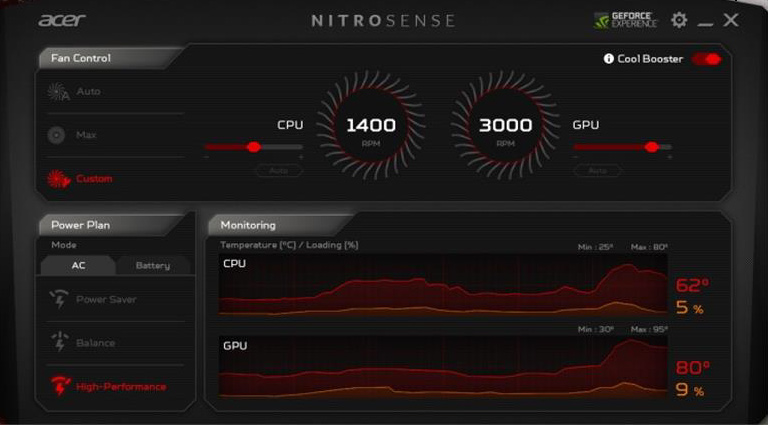768x425 pixels.
Task: Toggle the Cool Booster switch
Action: click(707, 59)
